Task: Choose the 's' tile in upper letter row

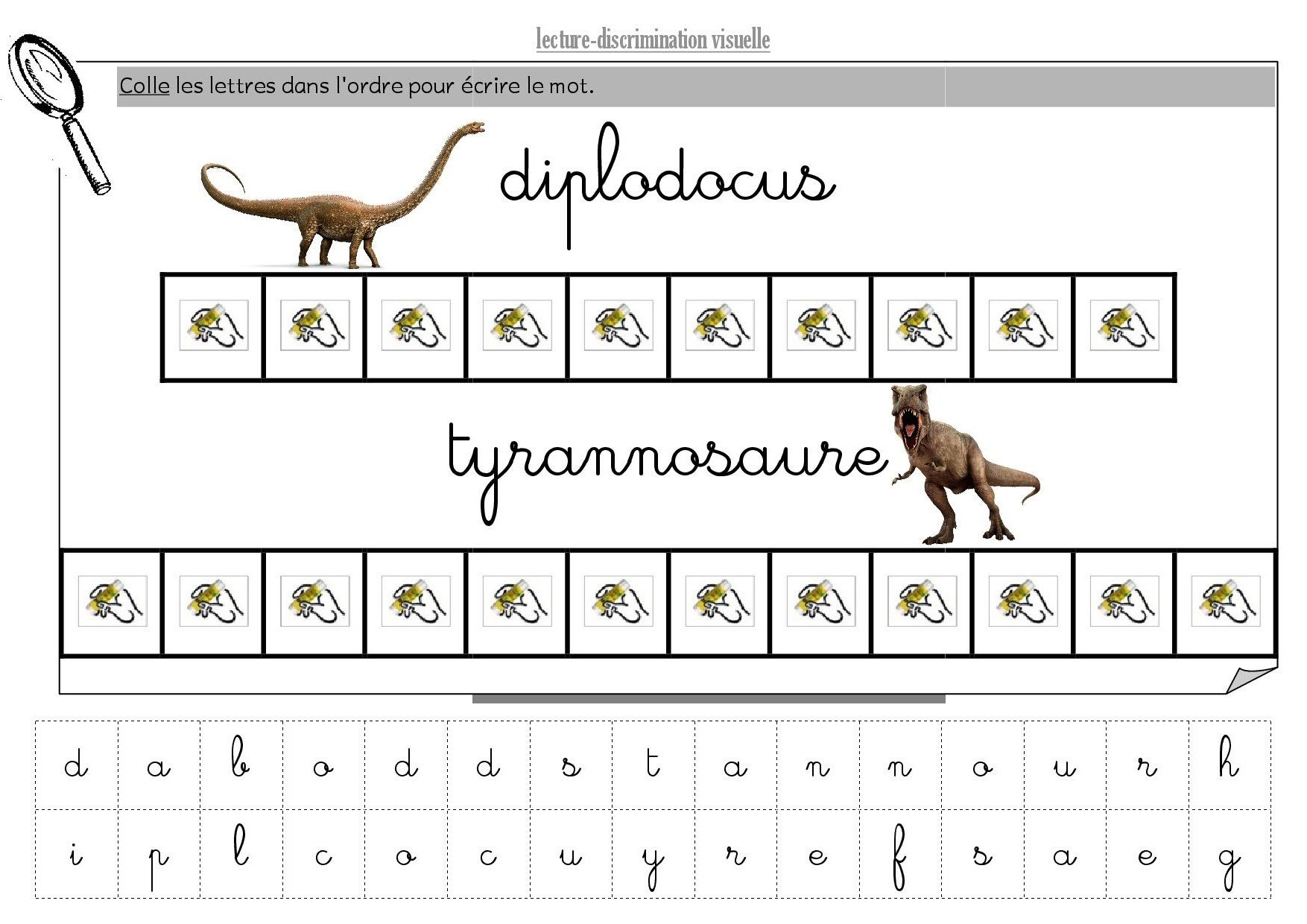Action: [571, 765]
